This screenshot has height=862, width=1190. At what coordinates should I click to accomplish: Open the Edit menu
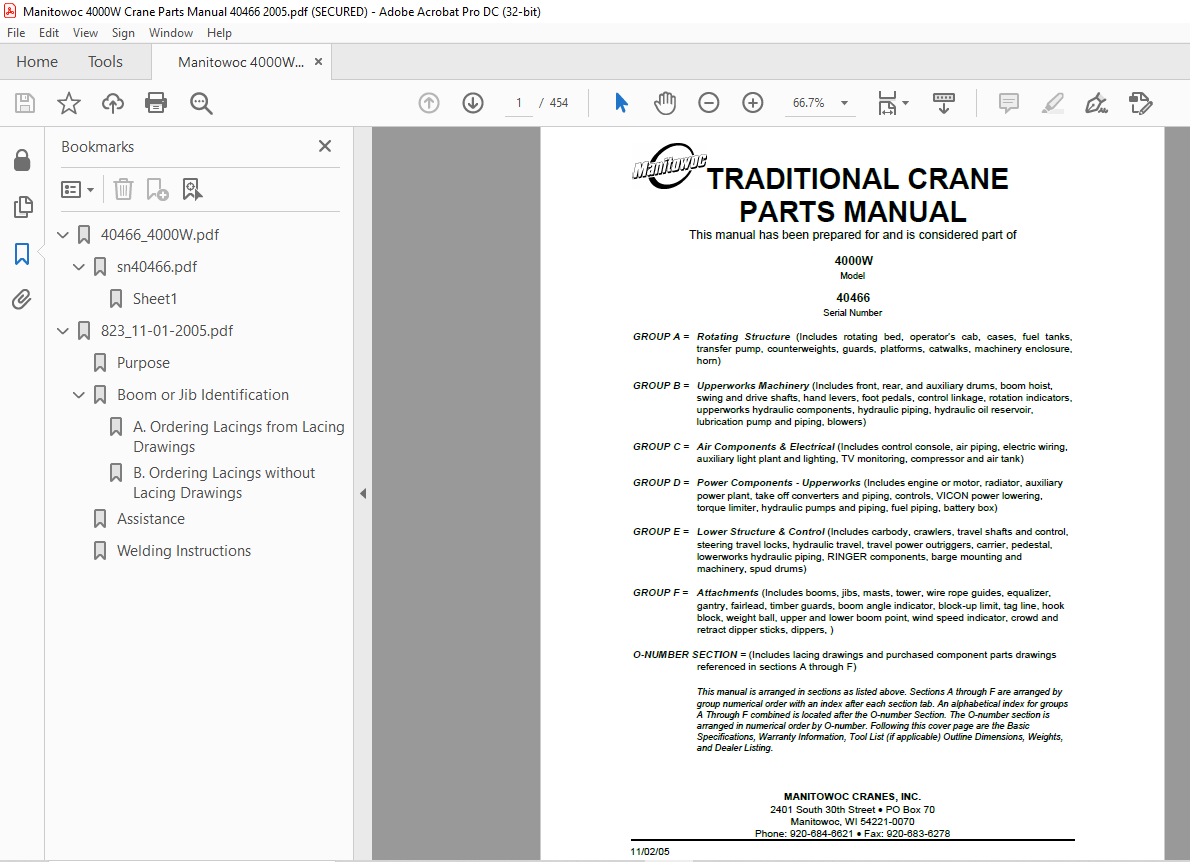pos(49,33)
